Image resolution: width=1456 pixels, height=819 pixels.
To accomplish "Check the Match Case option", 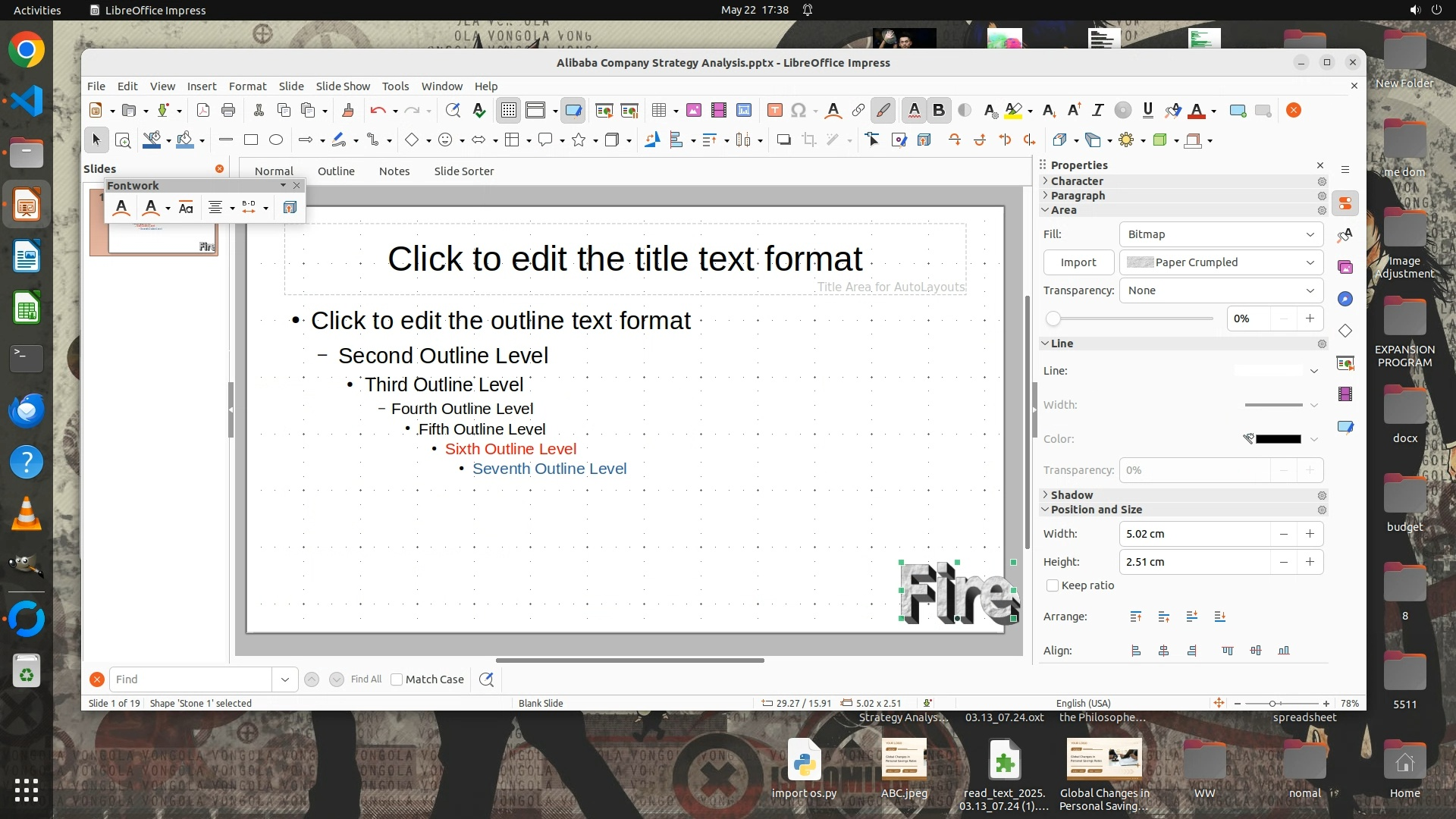I will [397, 680].
